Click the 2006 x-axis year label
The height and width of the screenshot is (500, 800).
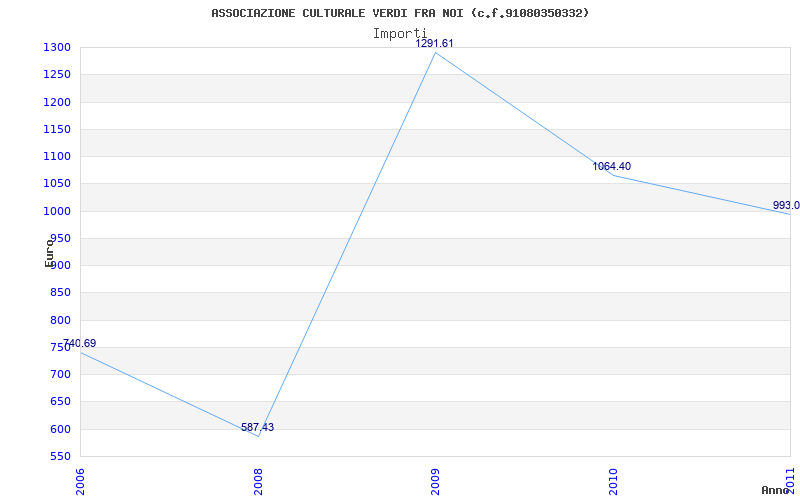pos(80,481)
